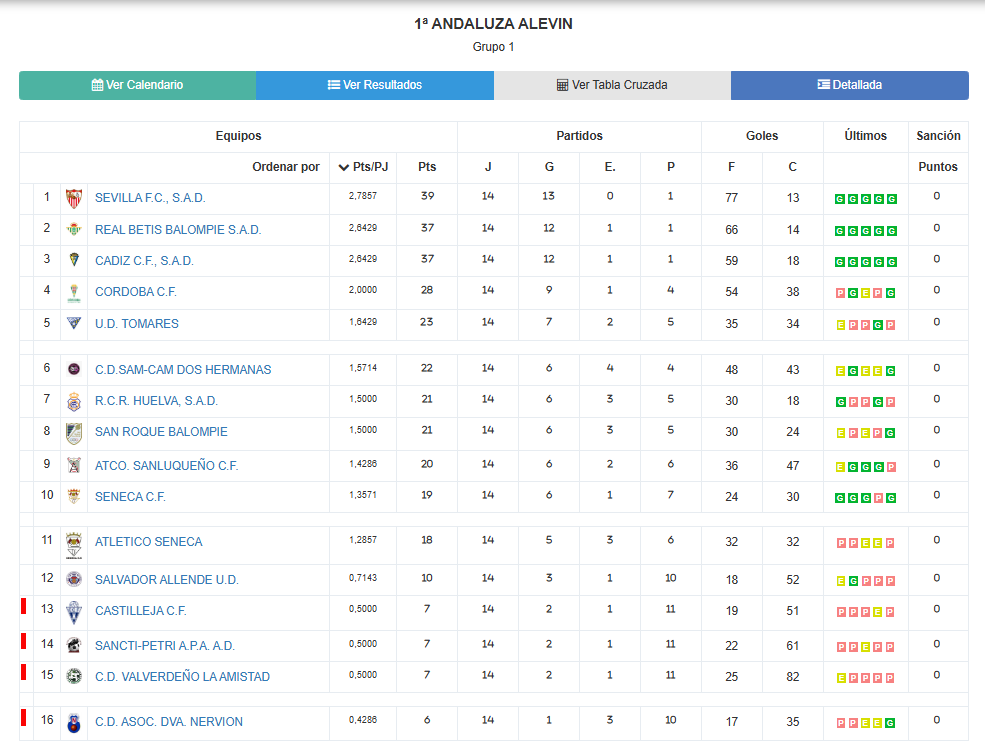The image size is (985, 756).
Task: Open the U.D. TOMARES team link
Action: [136, 324]
